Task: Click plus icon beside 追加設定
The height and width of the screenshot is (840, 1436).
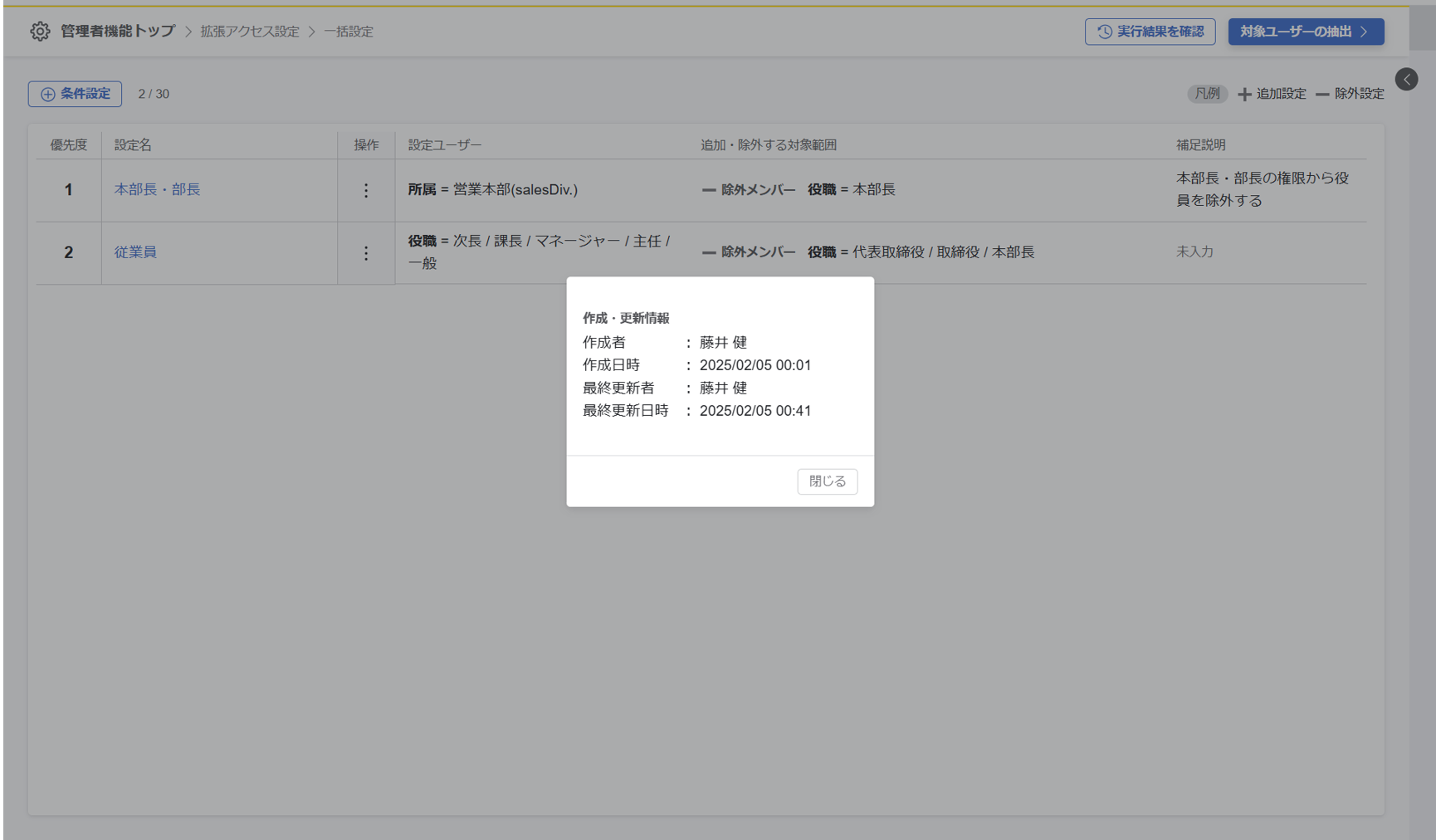Action: pyautogui.click(x=1244, y=95)
